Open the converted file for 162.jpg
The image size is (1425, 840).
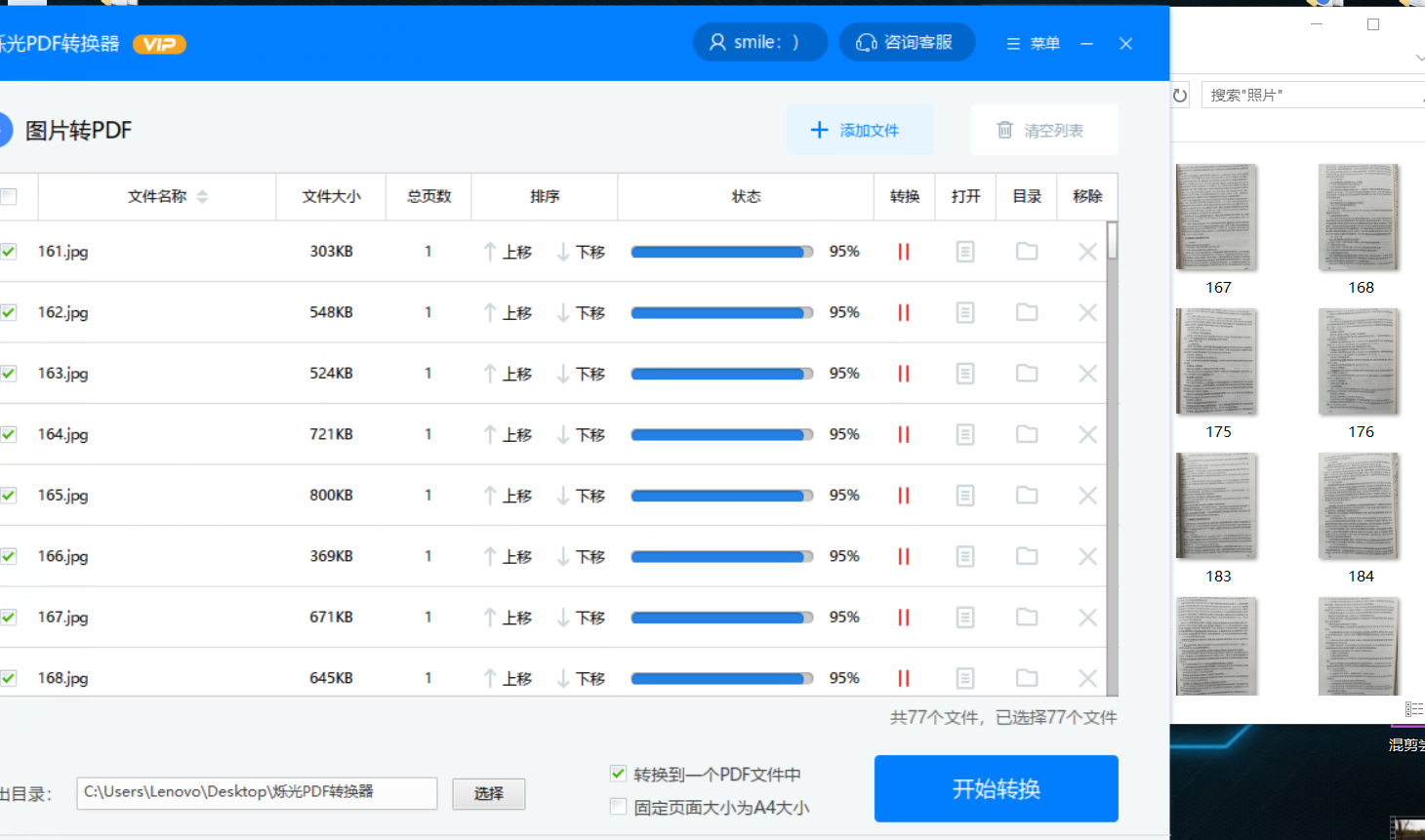point(964,312)
